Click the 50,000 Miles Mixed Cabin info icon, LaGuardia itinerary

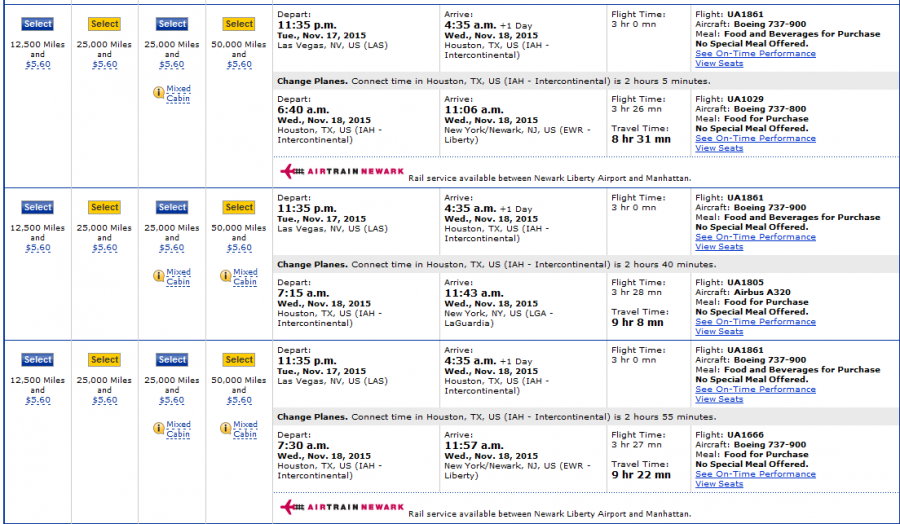[x=225, y=275]
